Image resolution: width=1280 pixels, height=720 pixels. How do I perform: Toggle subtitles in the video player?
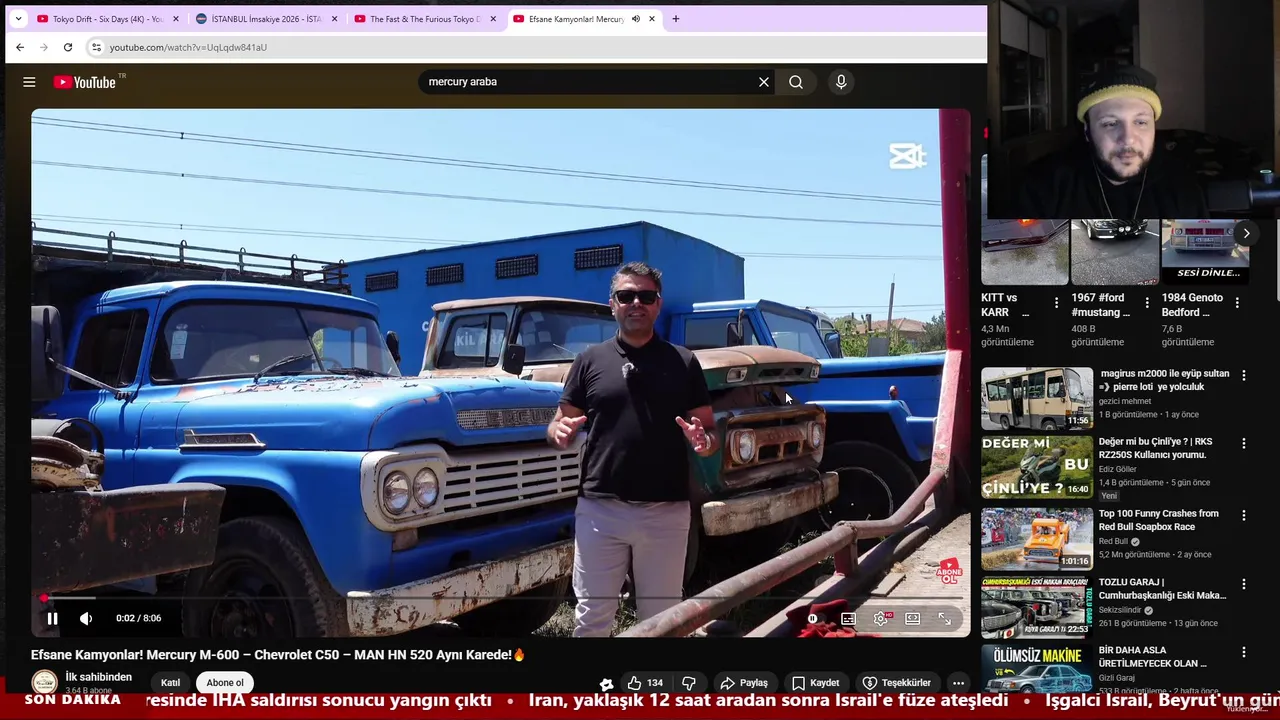tap(848, 618)
